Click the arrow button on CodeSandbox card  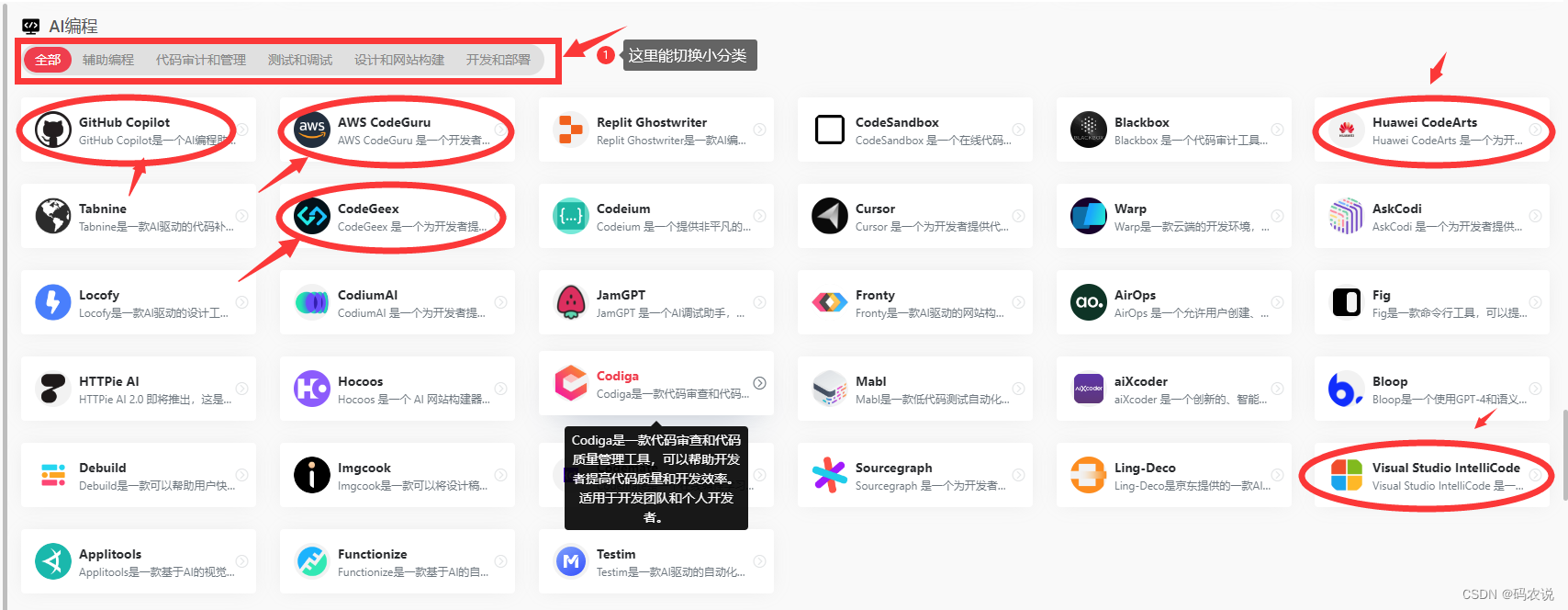point(1019,130)
